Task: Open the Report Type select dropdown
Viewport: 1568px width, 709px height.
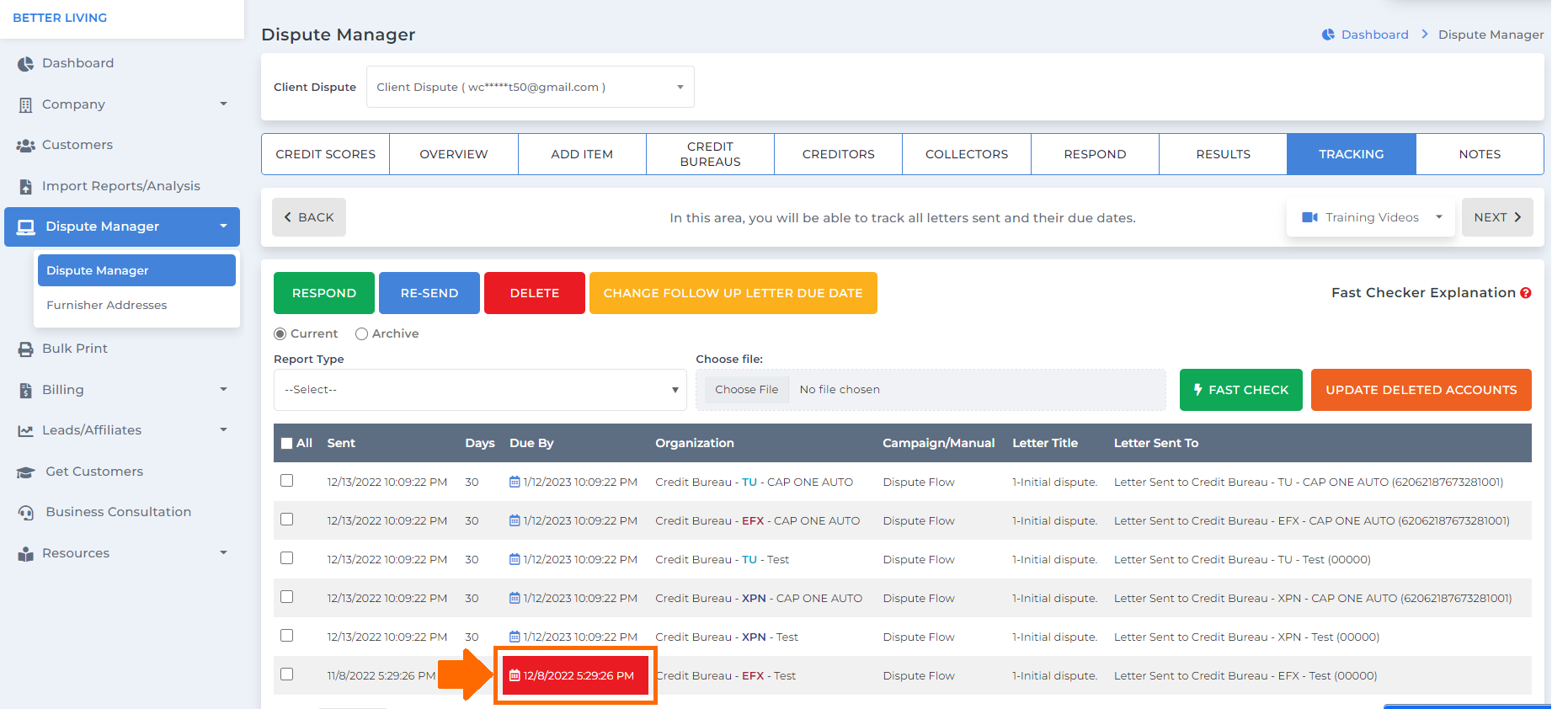Action: point(480,390)
